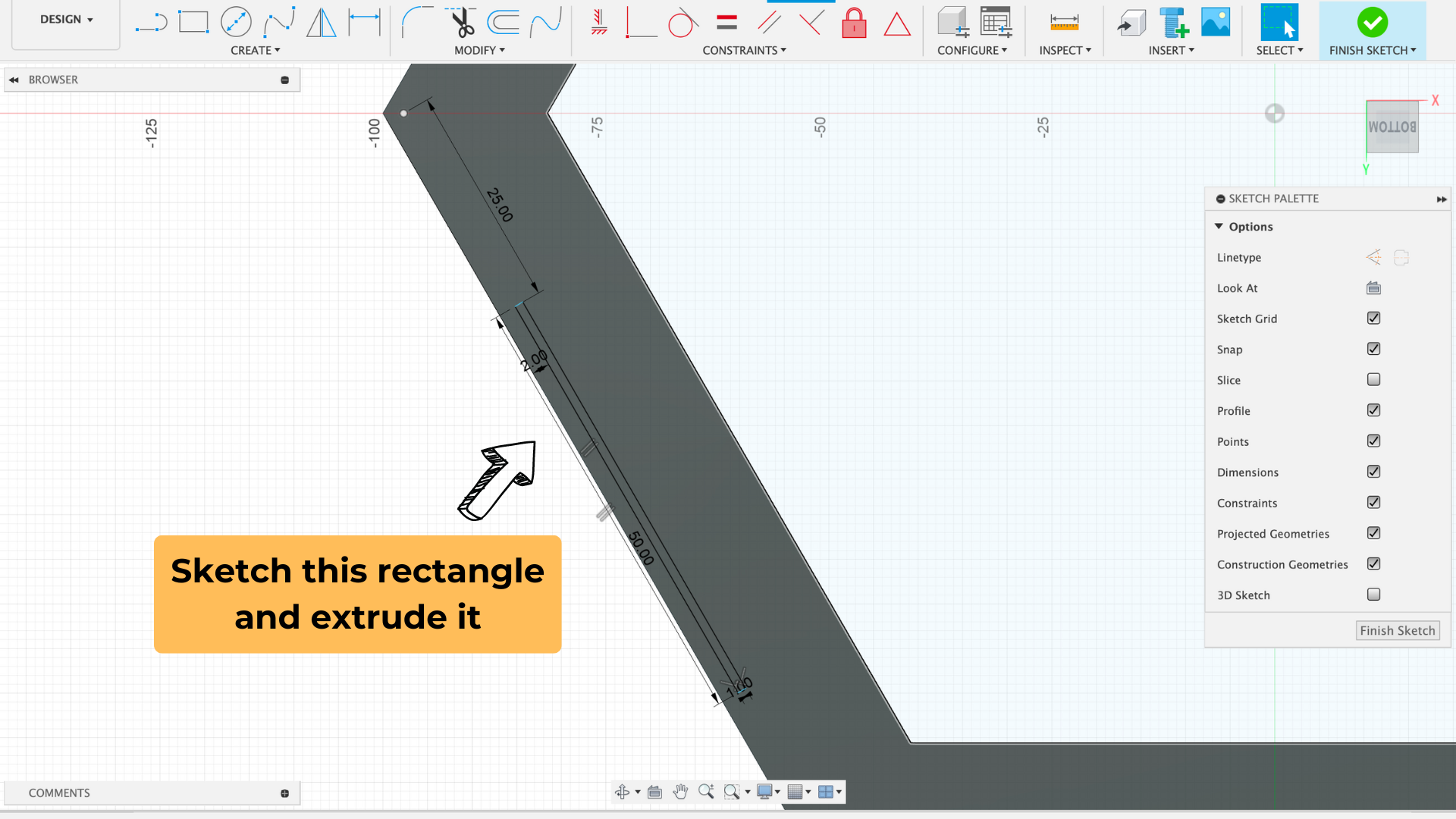The width and height of the screenshot is (1456, 819).
Task: Apply the Midpoint triangle constraint
Action: (x=897, y=24)
